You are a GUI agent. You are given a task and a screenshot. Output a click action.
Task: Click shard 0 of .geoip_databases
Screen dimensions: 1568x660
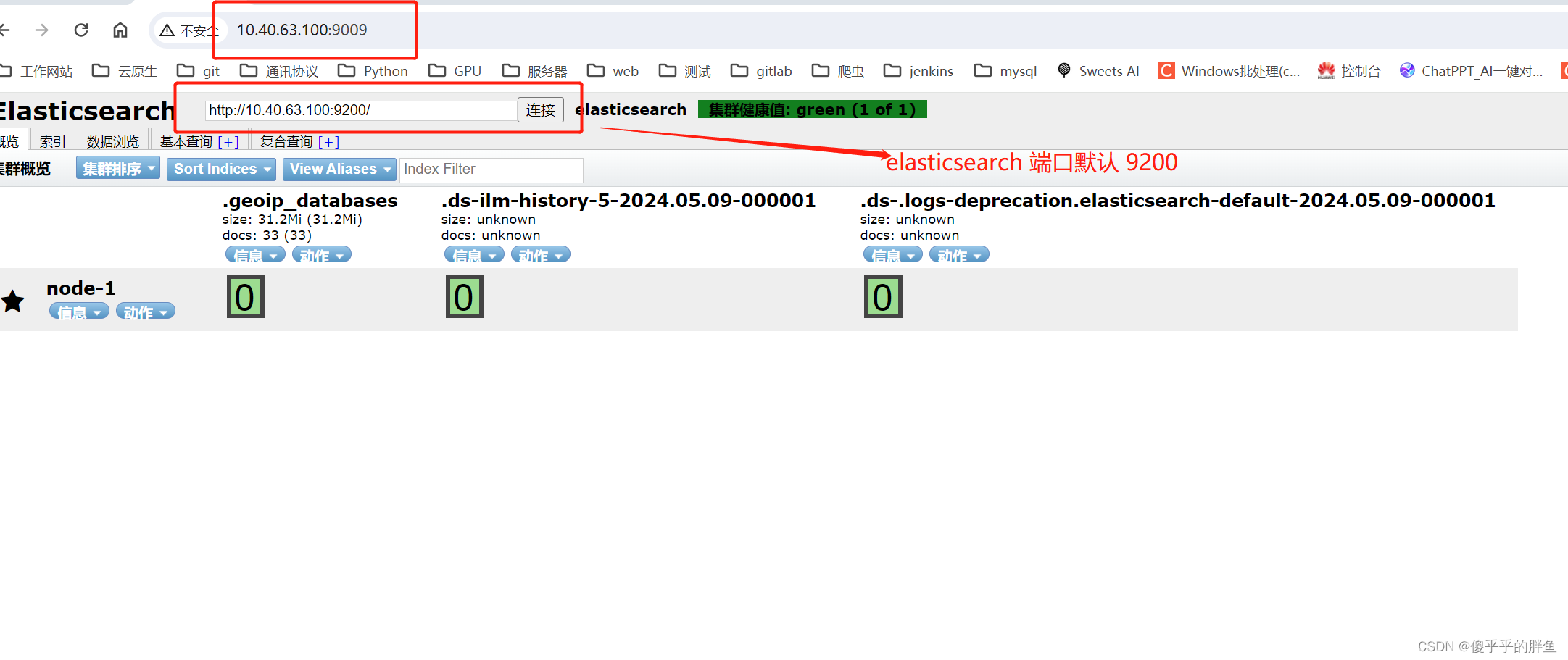[245, 296]
